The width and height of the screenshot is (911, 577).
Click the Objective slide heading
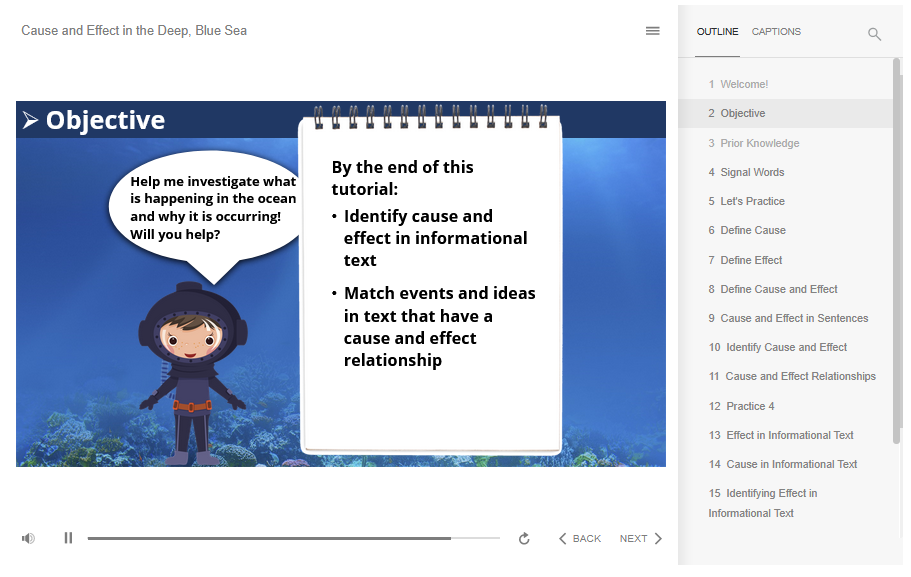(105, 120)
